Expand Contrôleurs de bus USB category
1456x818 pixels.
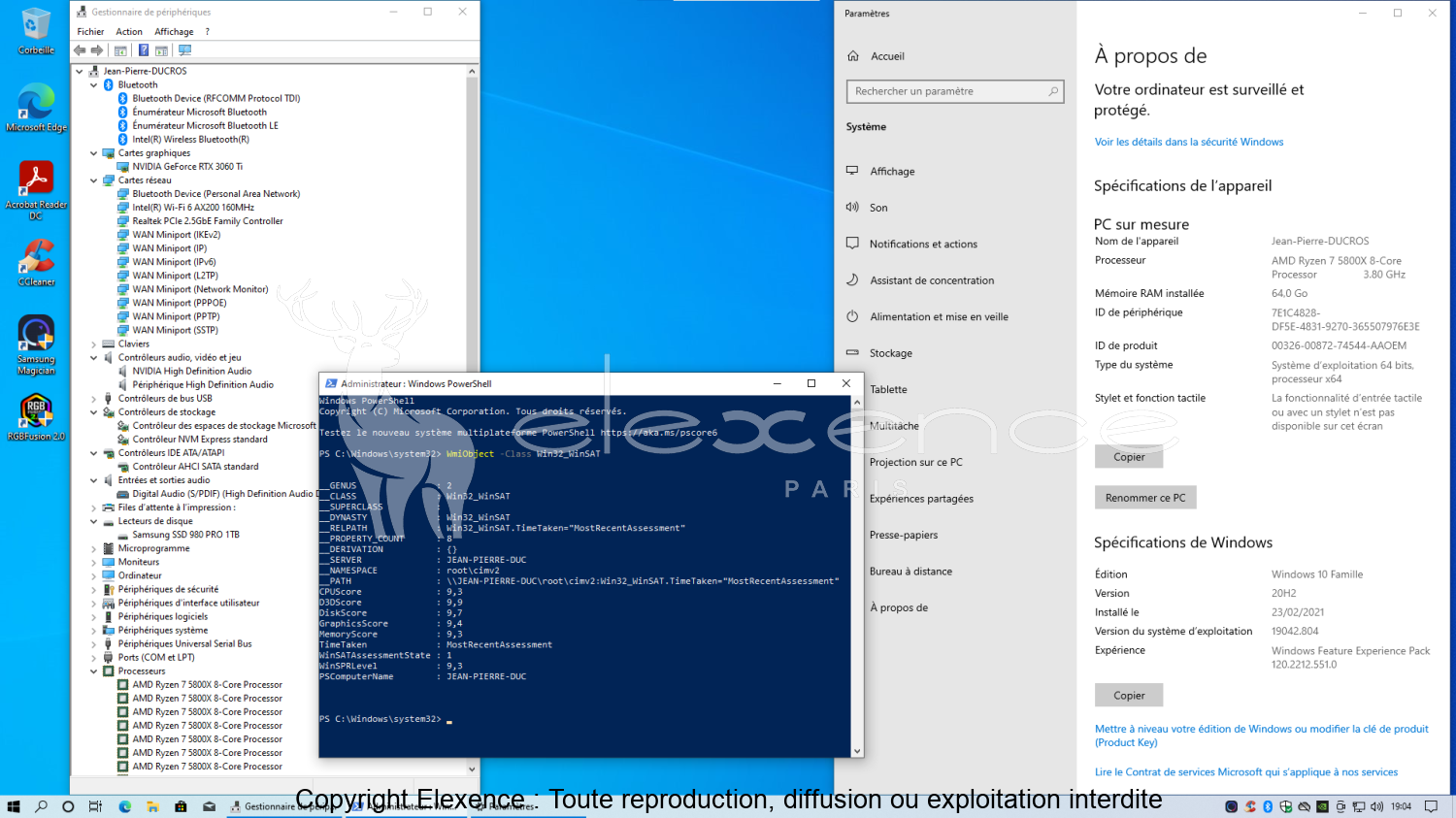[x=94, y=399]
